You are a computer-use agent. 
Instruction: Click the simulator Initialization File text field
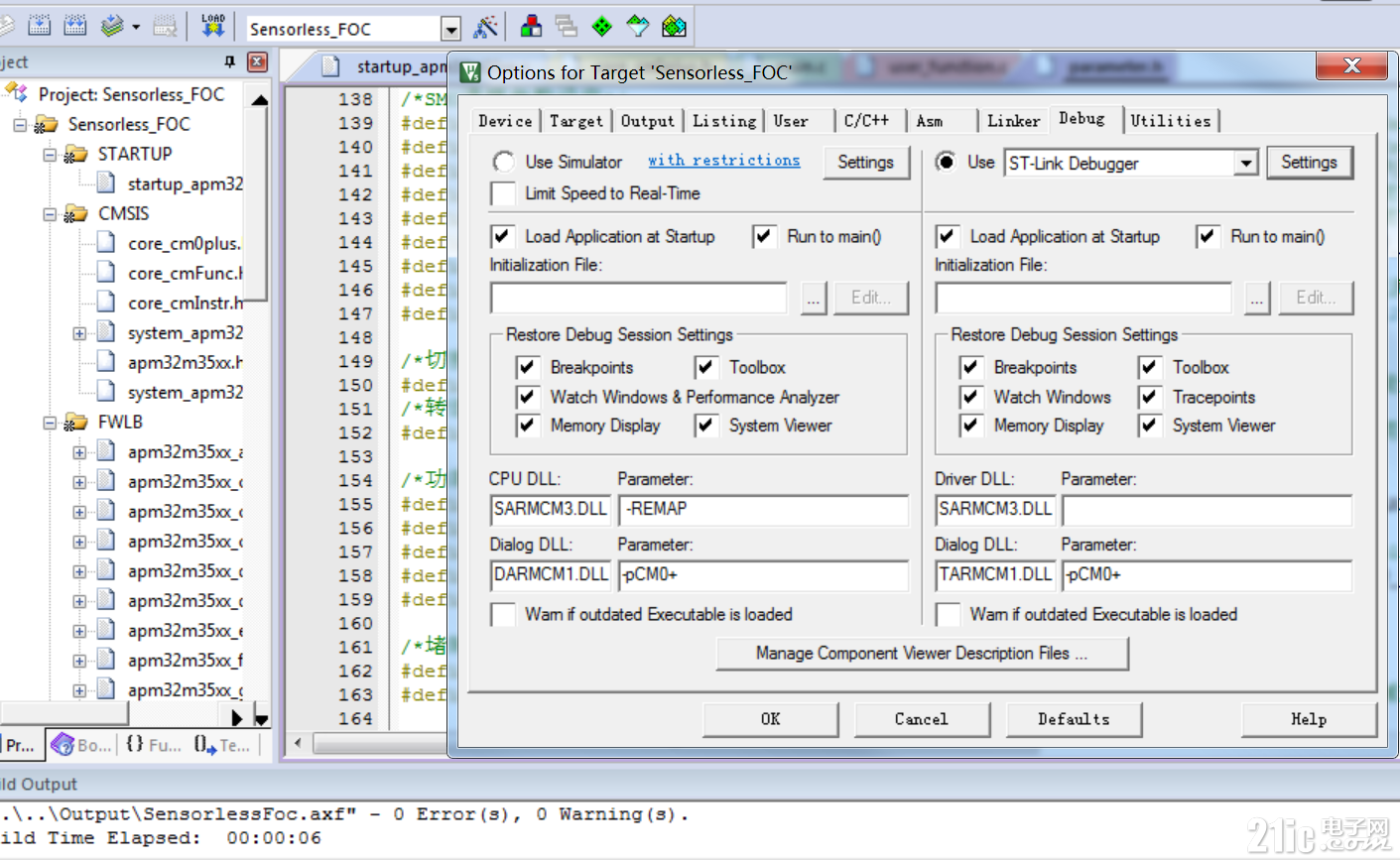[x=638, y=298]
